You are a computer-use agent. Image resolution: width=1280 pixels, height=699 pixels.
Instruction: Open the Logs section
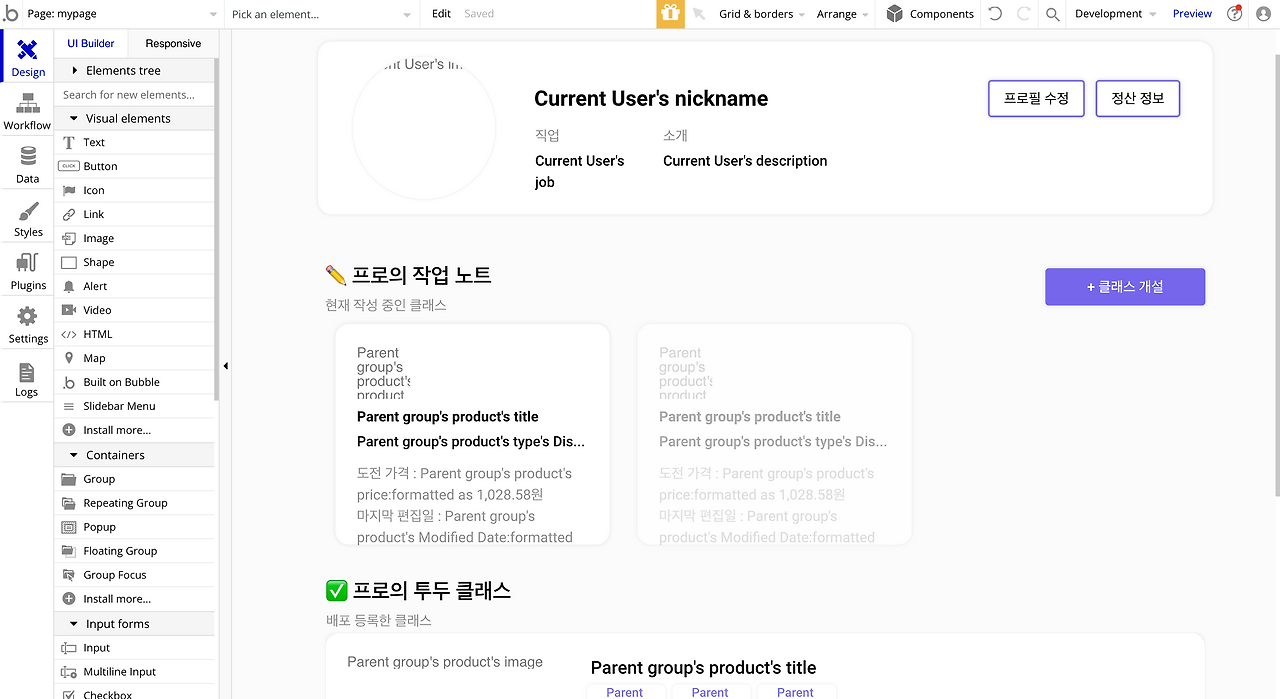27,378
